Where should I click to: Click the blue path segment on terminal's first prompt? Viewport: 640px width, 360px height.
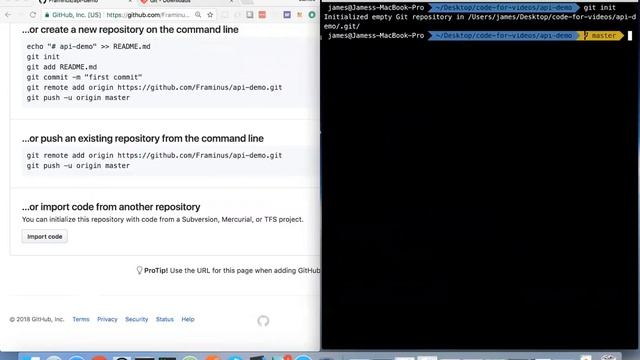(504, 7)
